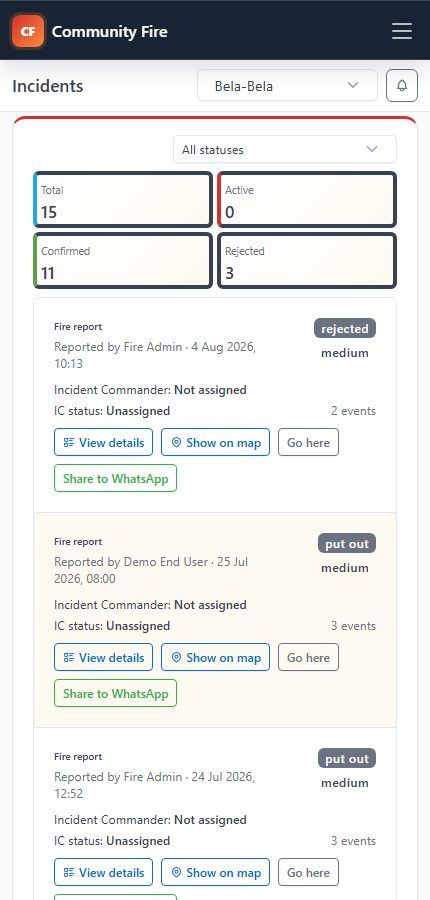Click Go here on 24 Jul report
This screenshot has width=430, height=900.
[308, 872]
